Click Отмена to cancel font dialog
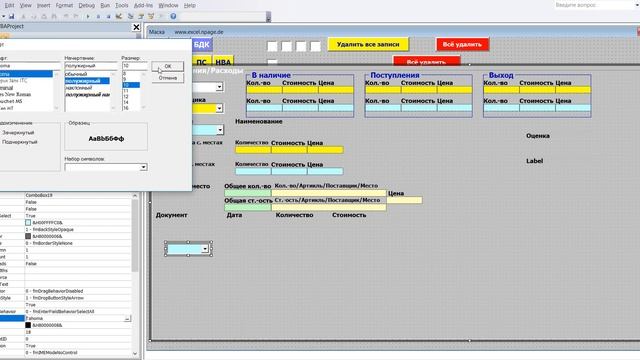 pos(168,78)
